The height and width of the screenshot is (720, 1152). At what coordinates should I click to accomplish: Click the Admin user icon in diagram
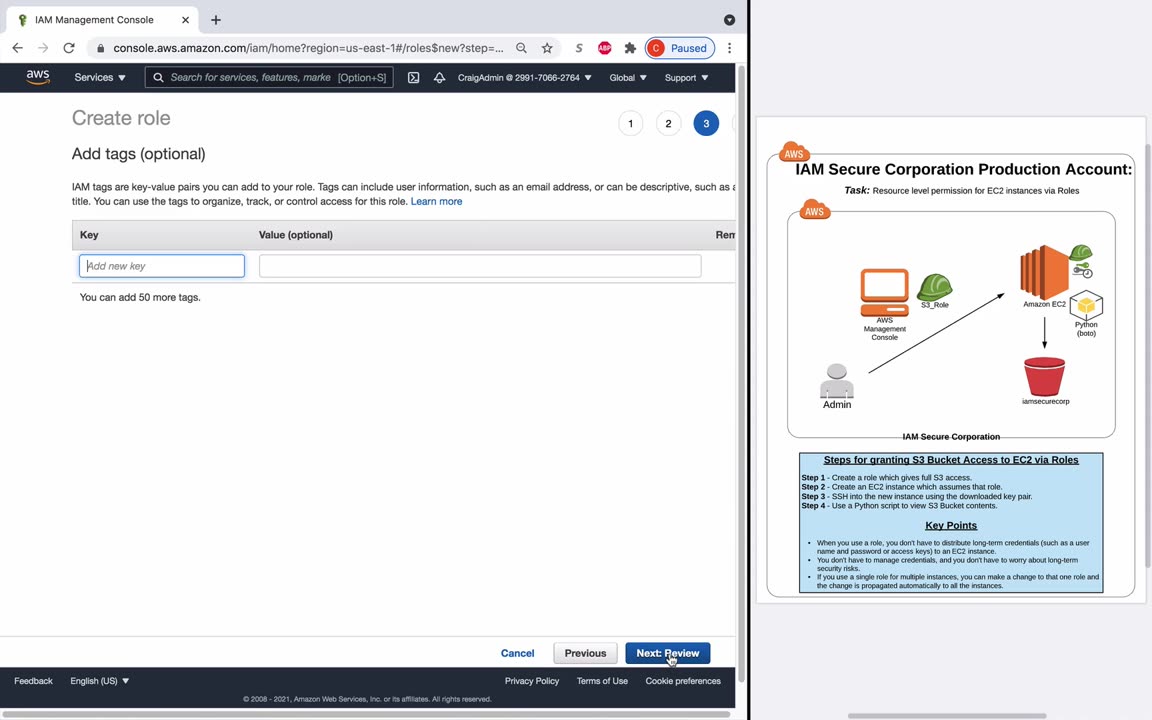pyautogui.click(x=837, y=381)
